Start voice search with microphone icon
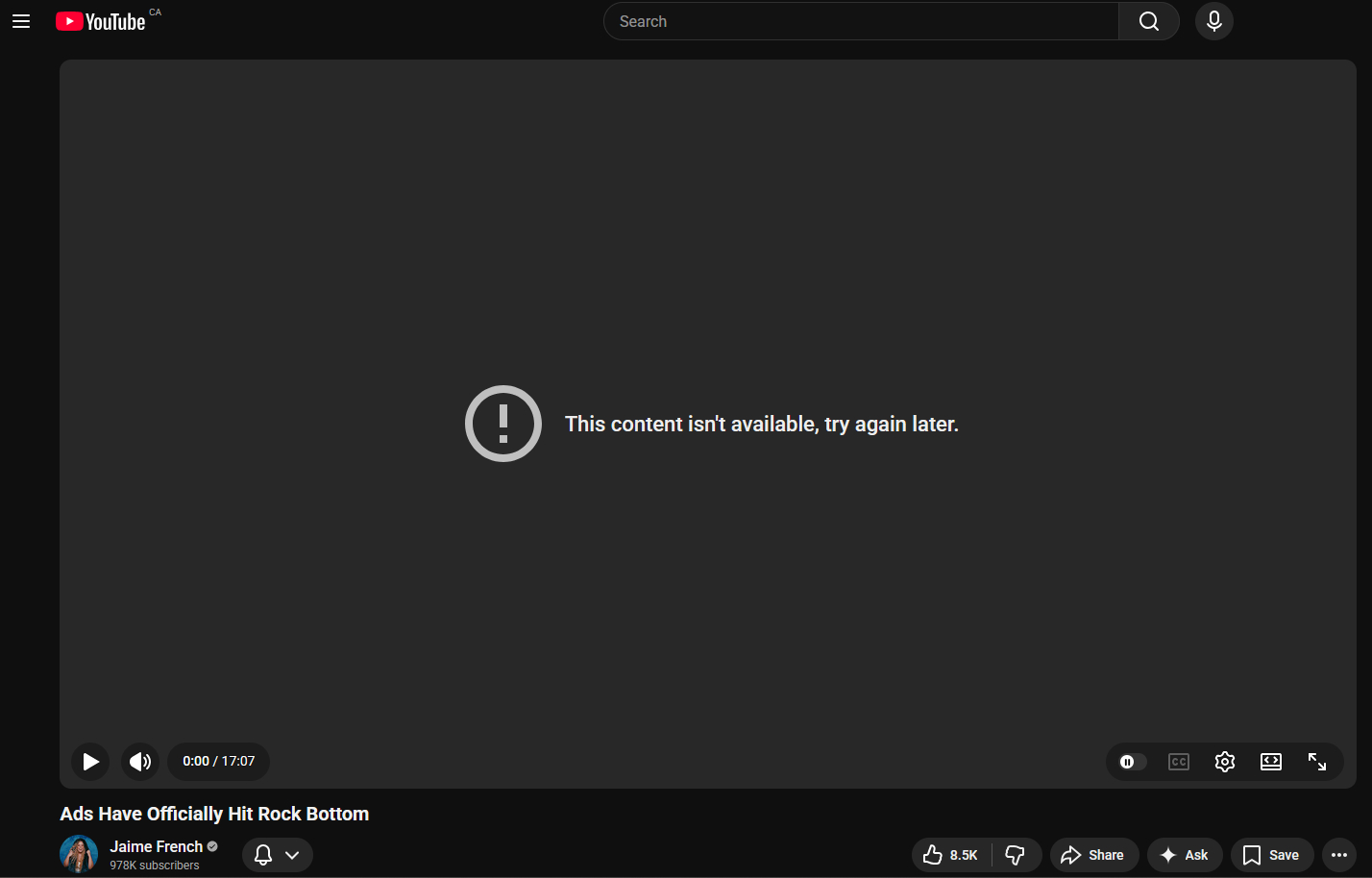Screen dimensions: 1372x878 pos(1213,21)
